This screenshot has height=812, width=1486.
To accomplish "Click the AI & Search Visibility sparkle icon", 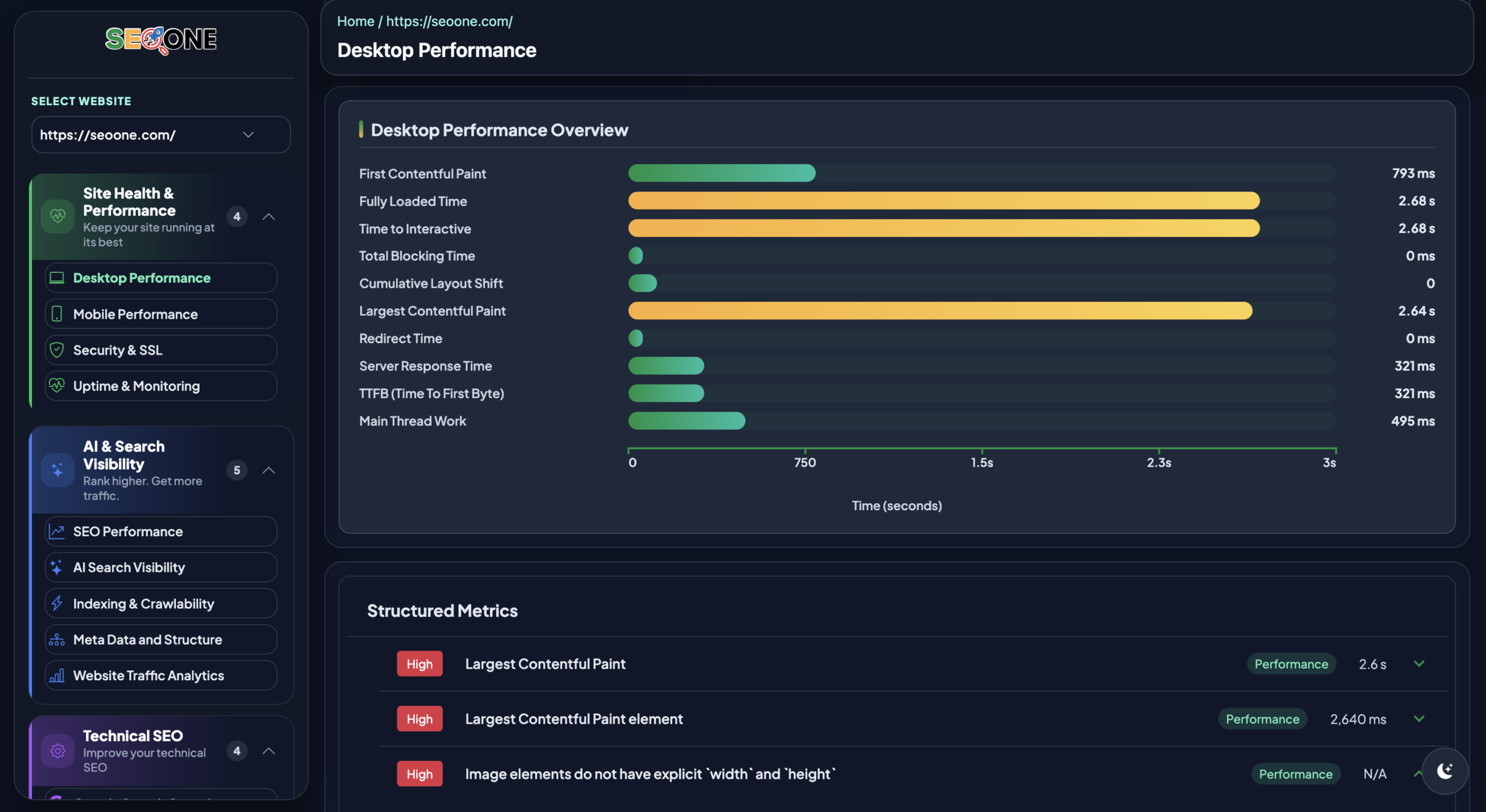I will [x=57, y=470].
